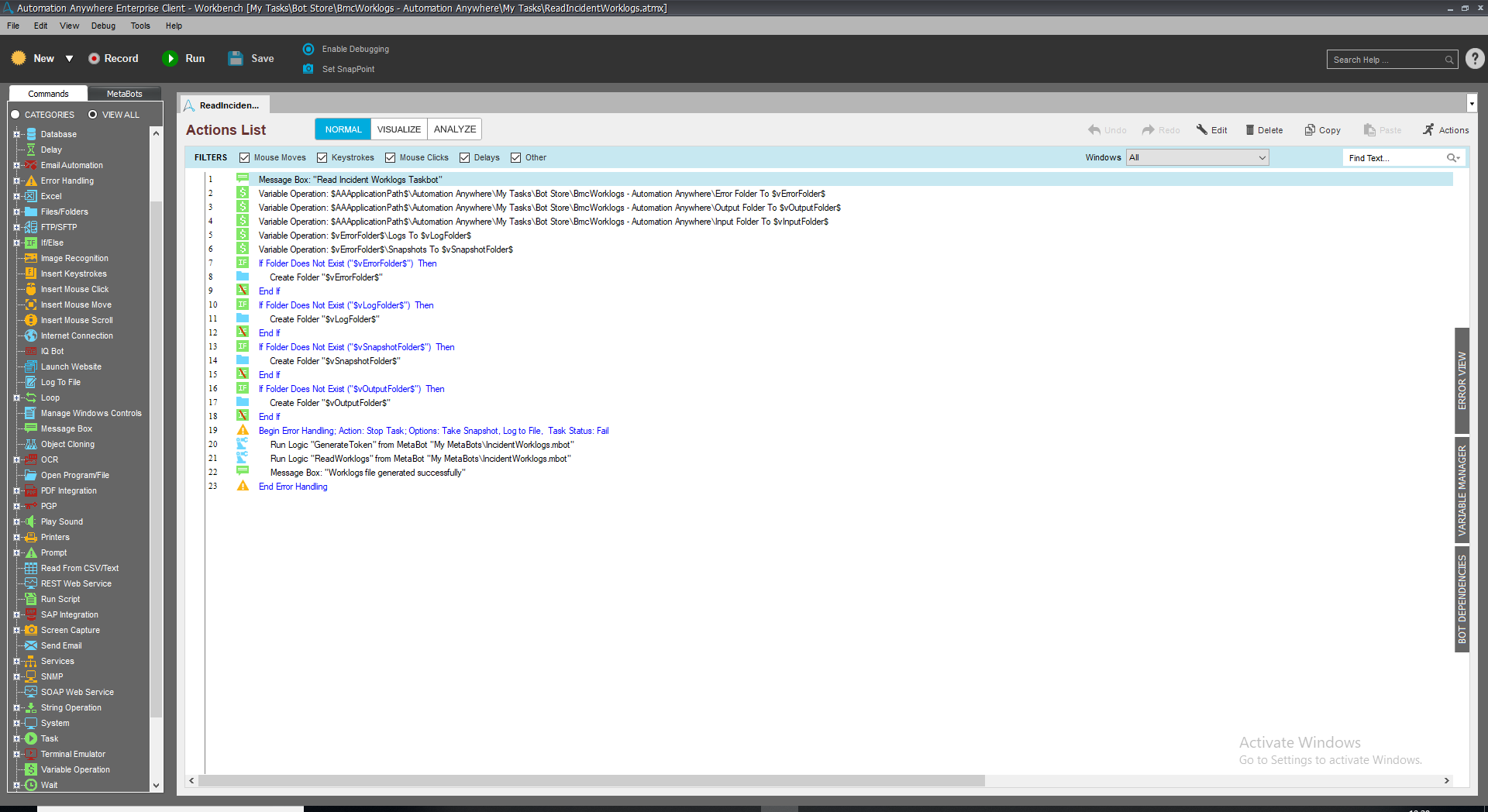
Task: Open the Tools menu
Action: point(140,26)
